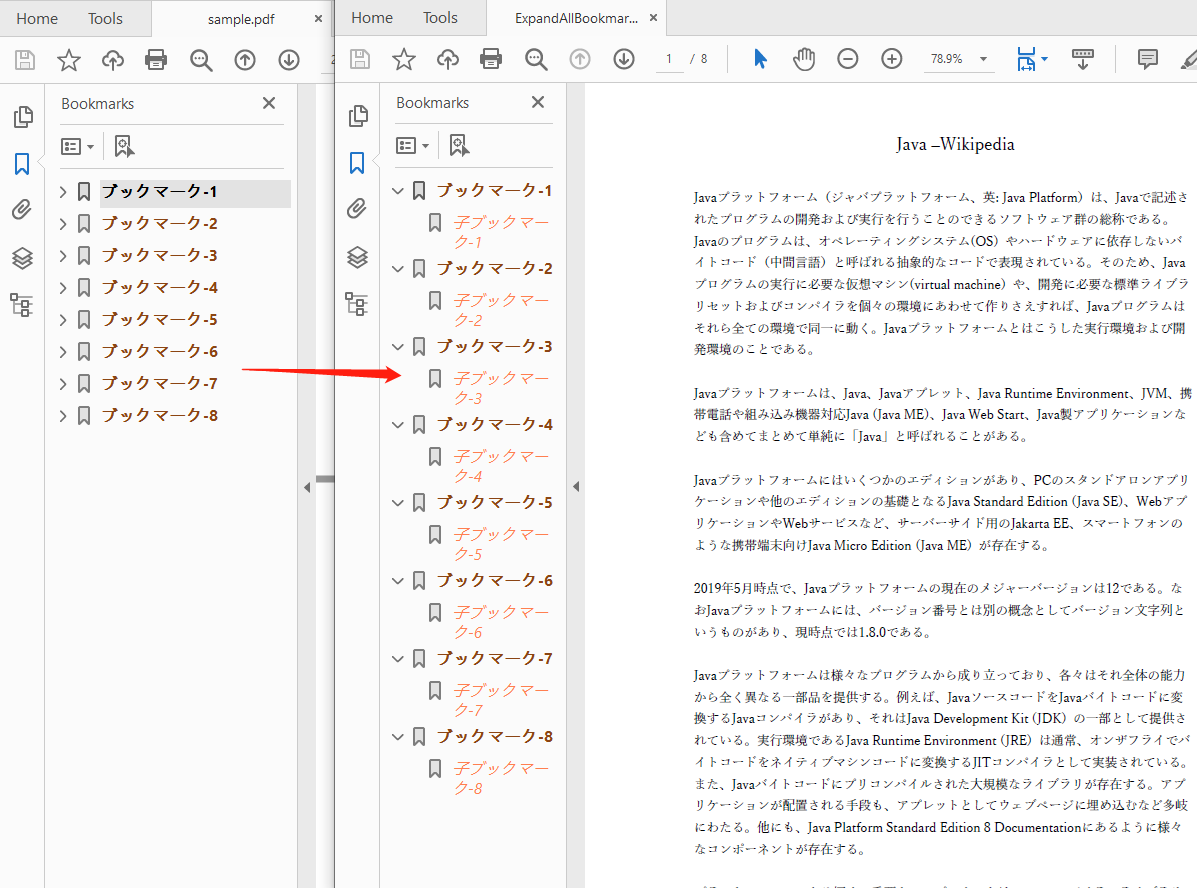The width and height of the screenshot is (1197, 888).
Task: Expand ブックマーク-5 in sample.pdf window
Action: click(63, 319)
